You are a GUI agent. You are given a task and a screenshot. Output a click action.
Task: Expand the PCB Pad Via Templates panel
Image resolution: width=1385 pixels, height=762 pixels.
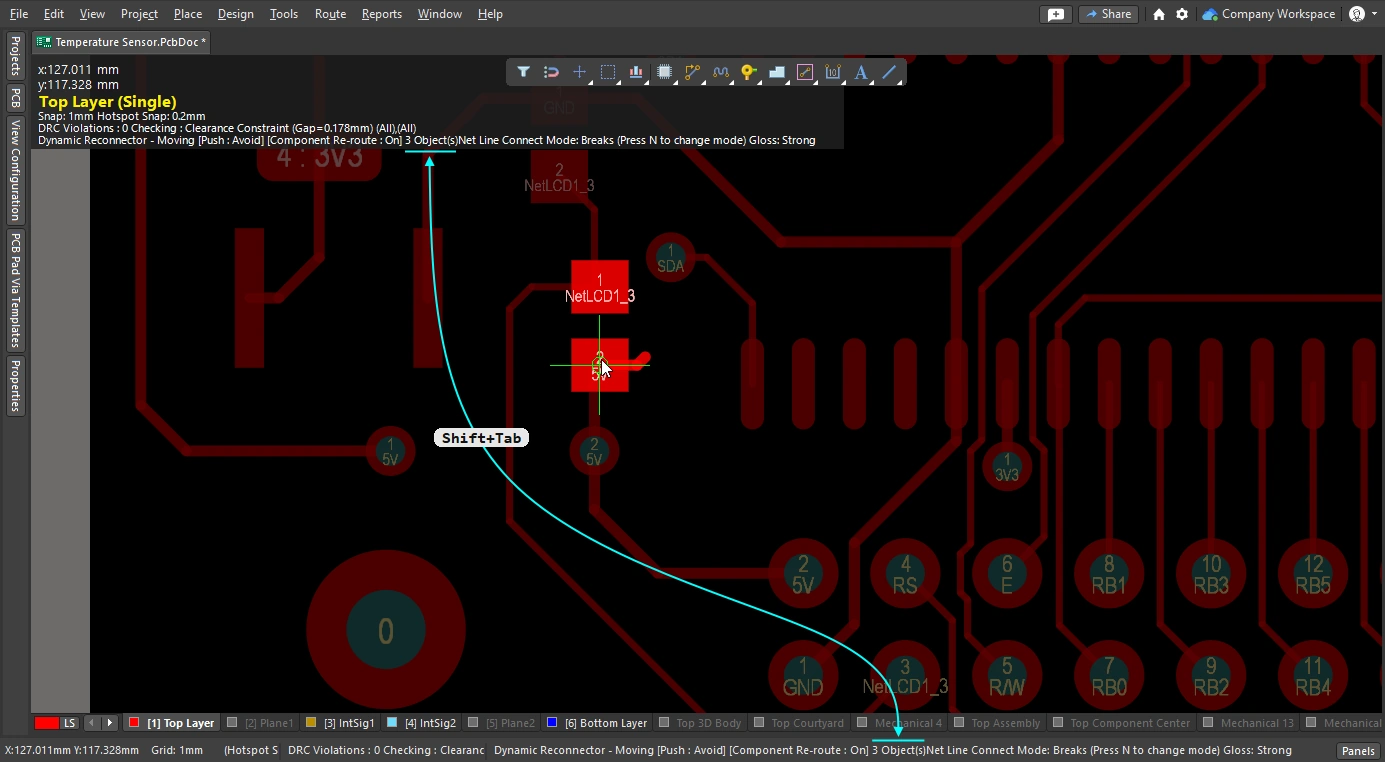(x=15, y=290)
